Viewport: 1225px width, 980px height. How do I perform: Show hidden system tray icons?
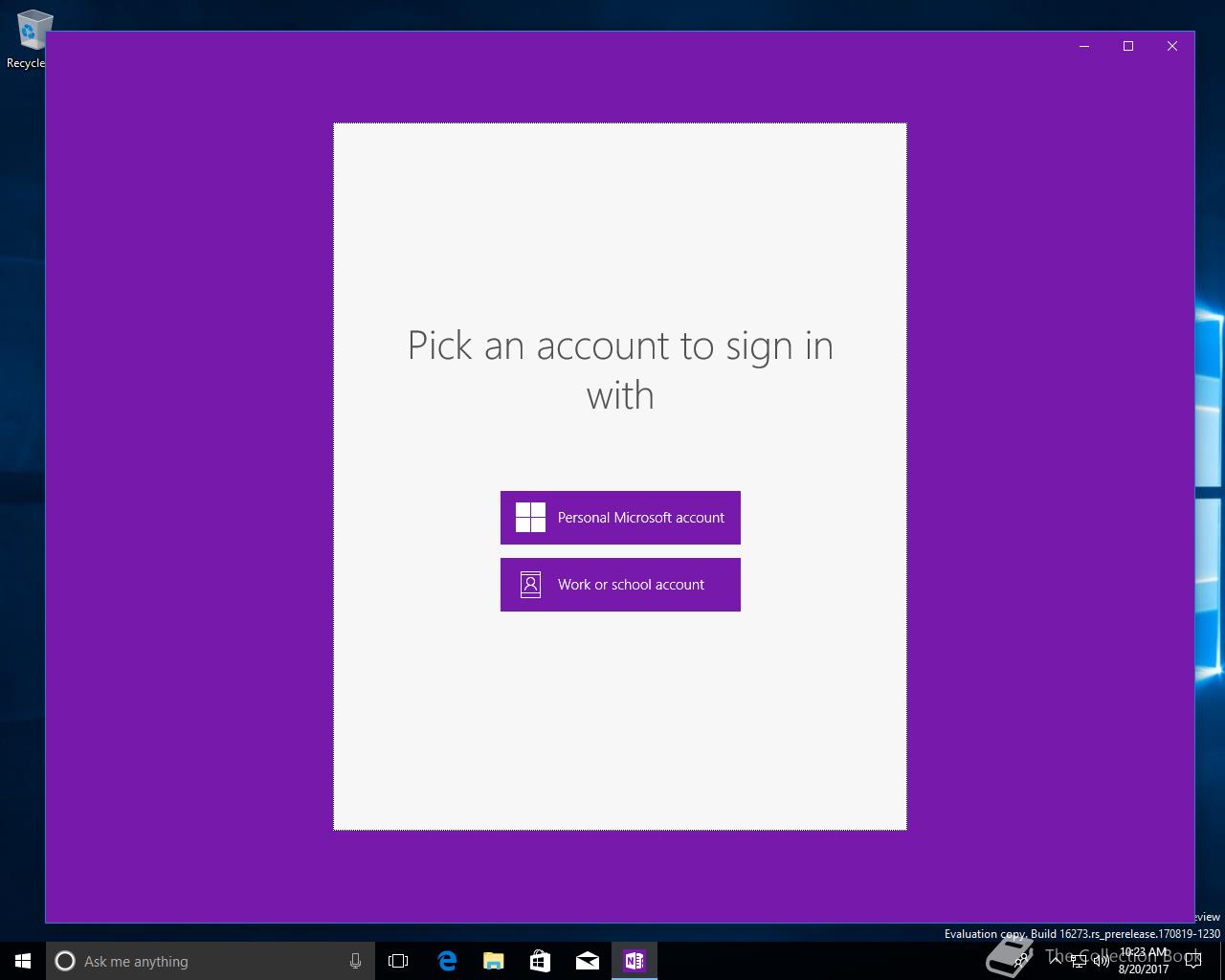(1055, 961)
